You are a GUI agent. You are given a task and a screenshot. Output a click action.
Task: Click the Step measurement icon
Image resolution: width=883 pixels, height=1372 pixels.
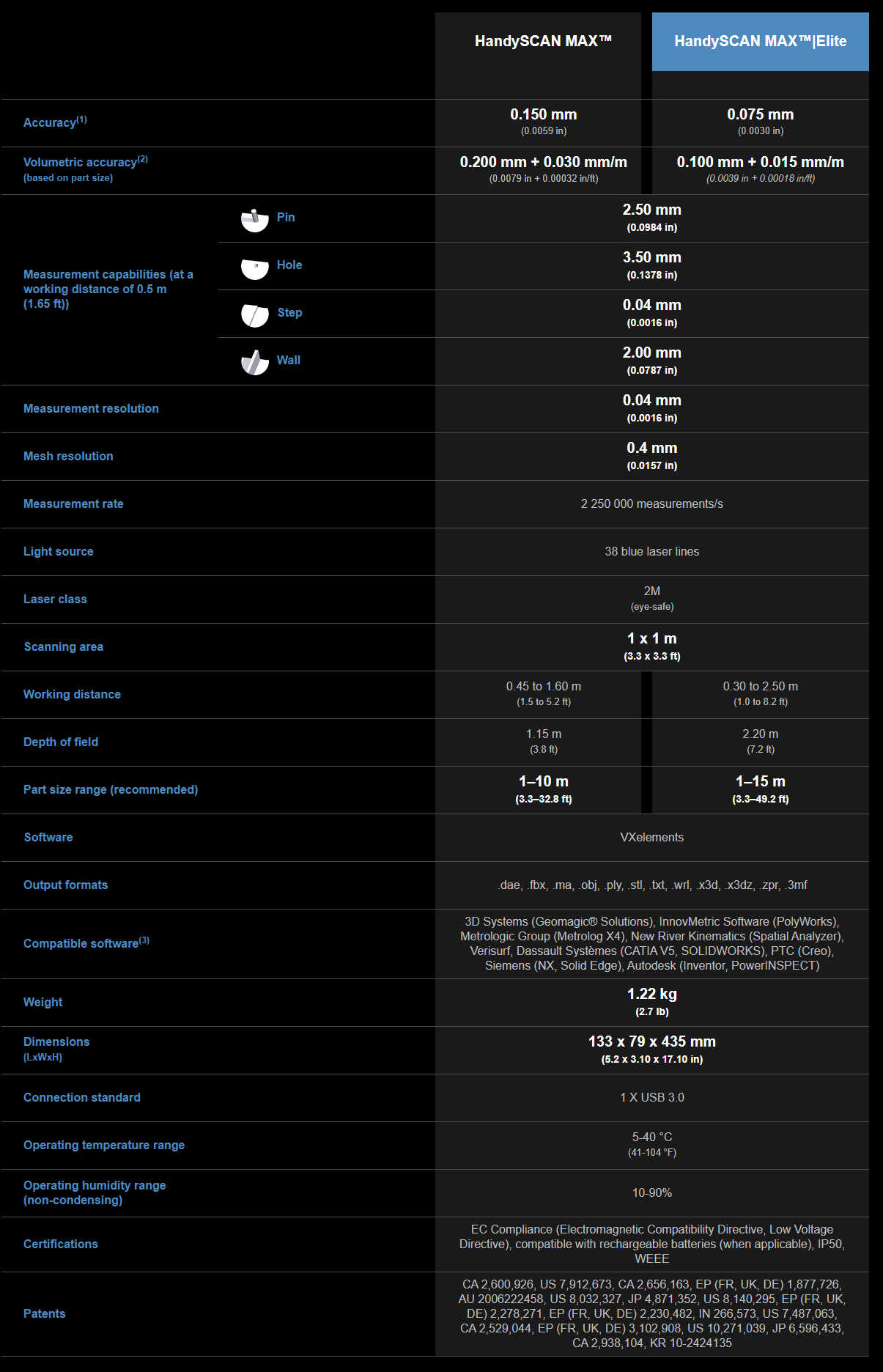click(254, 314)
